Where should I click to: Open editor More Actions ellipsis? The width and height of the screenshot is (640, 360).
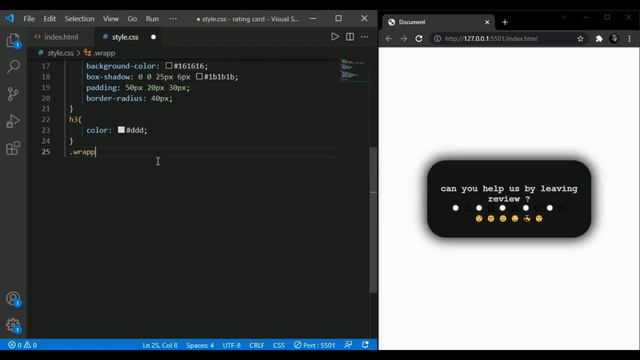364,37
